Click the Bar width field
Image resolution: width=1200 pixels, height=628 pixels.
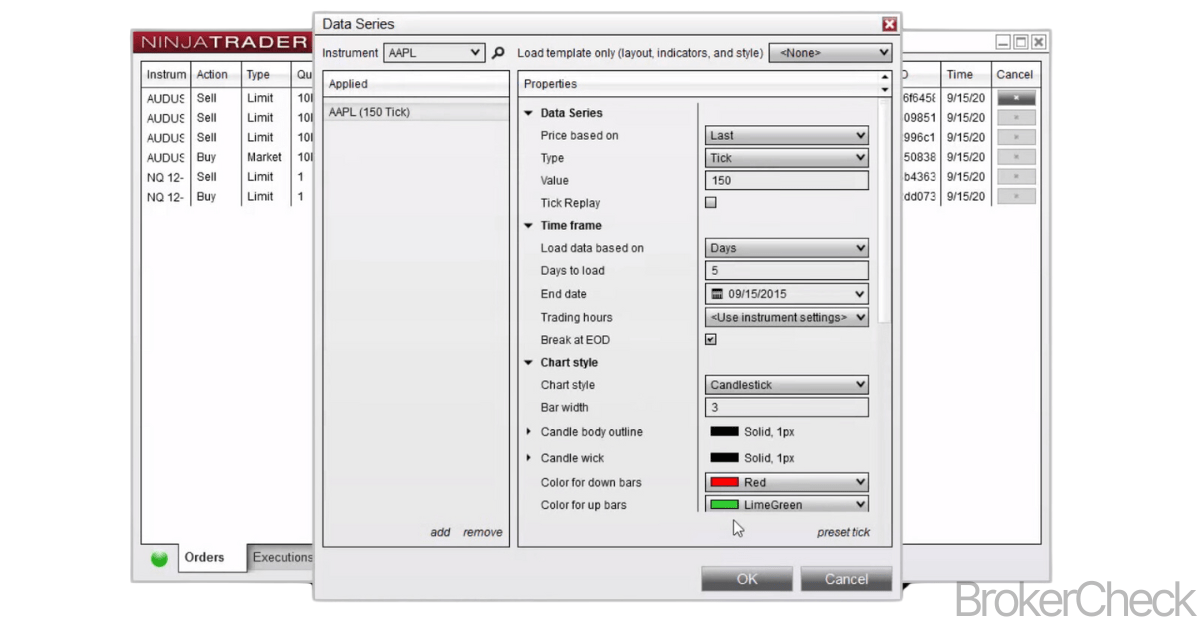[787, 408]
